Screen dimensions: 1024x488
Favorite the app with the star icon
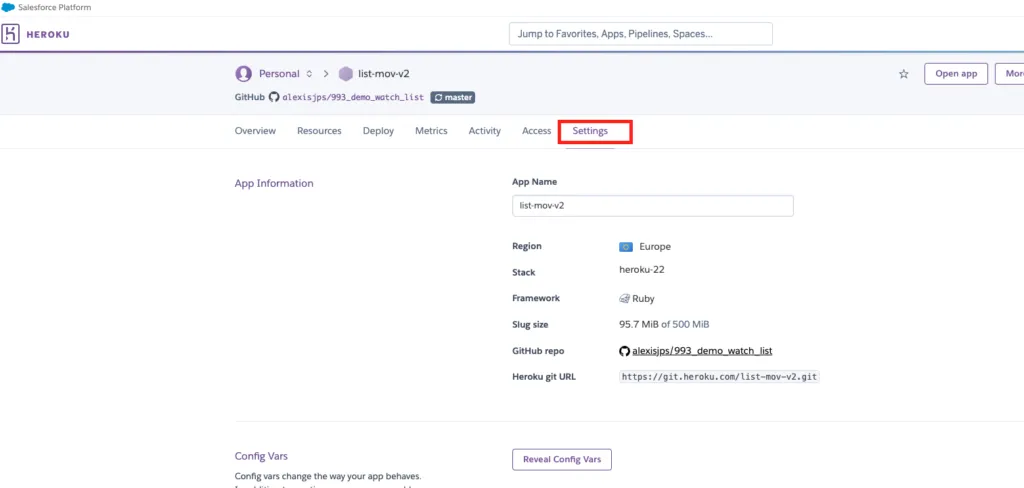click(x=904, y=74)
